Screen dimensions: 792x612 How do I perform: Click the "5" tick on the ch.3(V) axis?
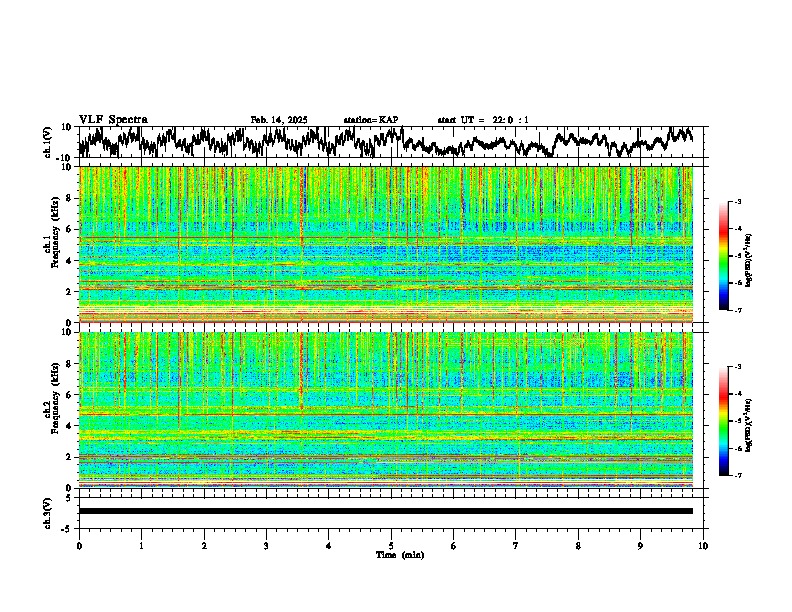(70, 497)
